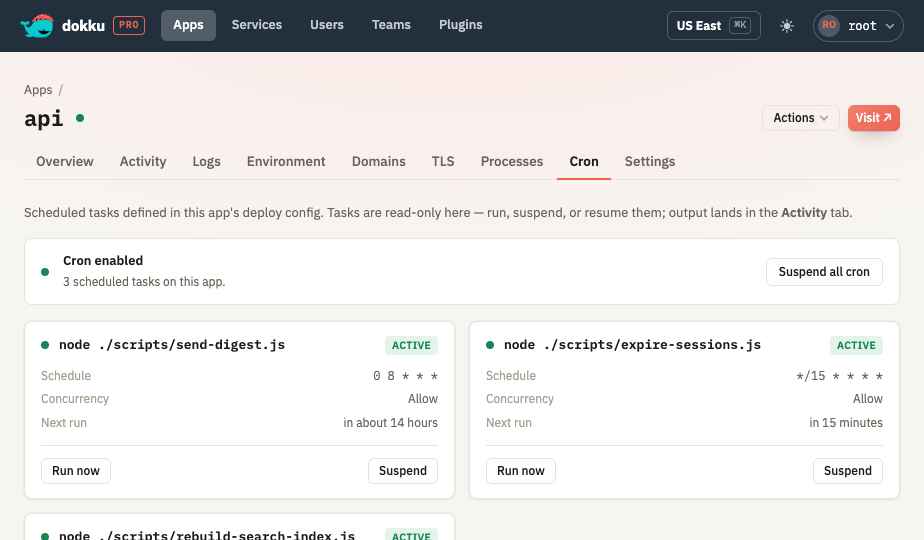This screenshot has height=540, width=924.
Task: Suspend the send-digest.js task
Action: point(403,471)
